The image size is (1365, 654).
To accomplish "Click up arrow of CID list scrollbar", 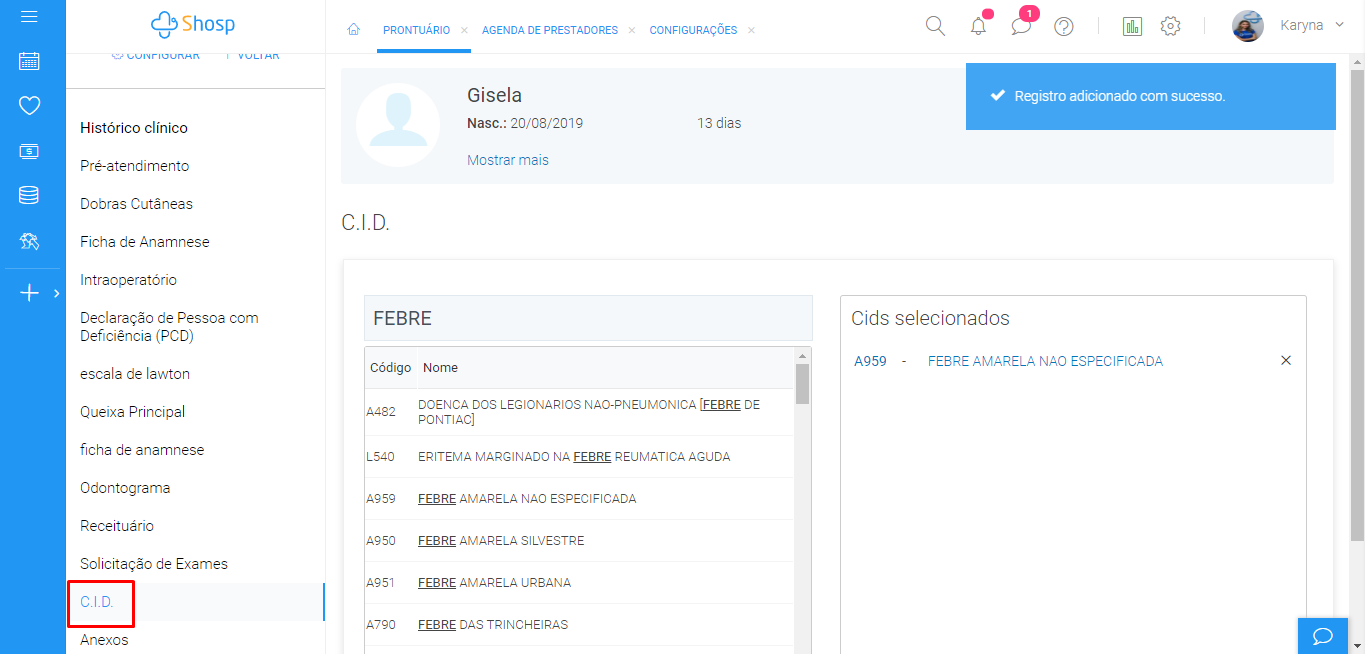I will tap(802, 355).
